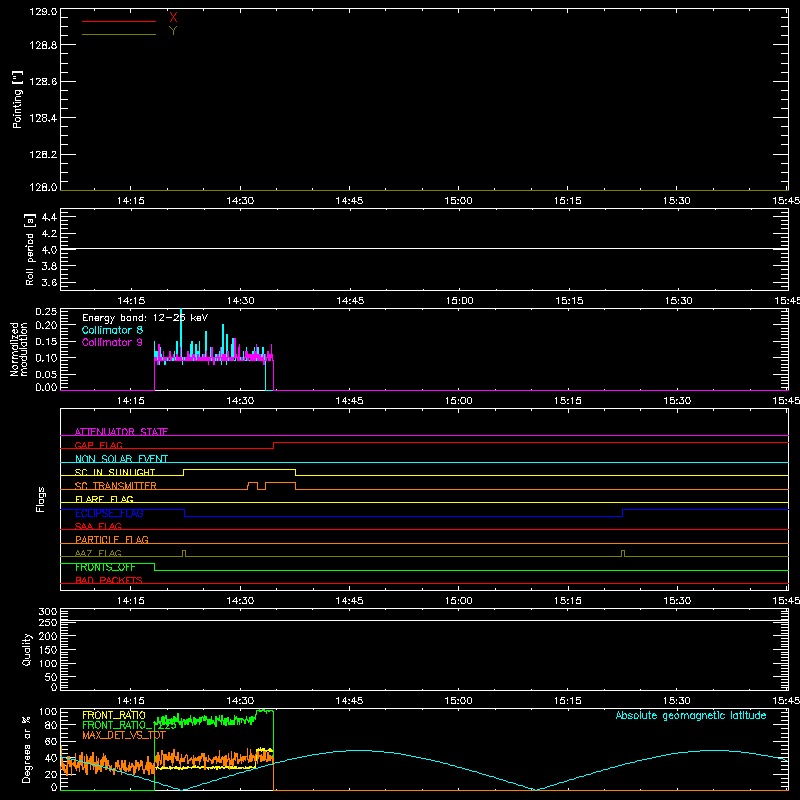
Task: Click the 300 Quality tick label
Action: 48,612
